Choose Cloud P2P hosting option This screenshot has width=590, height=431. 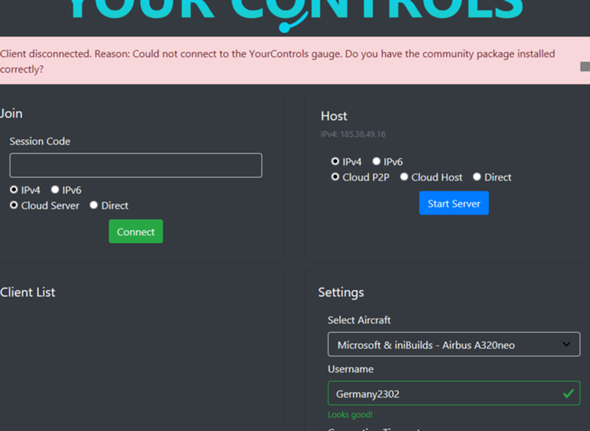click(x=335, y=177)
